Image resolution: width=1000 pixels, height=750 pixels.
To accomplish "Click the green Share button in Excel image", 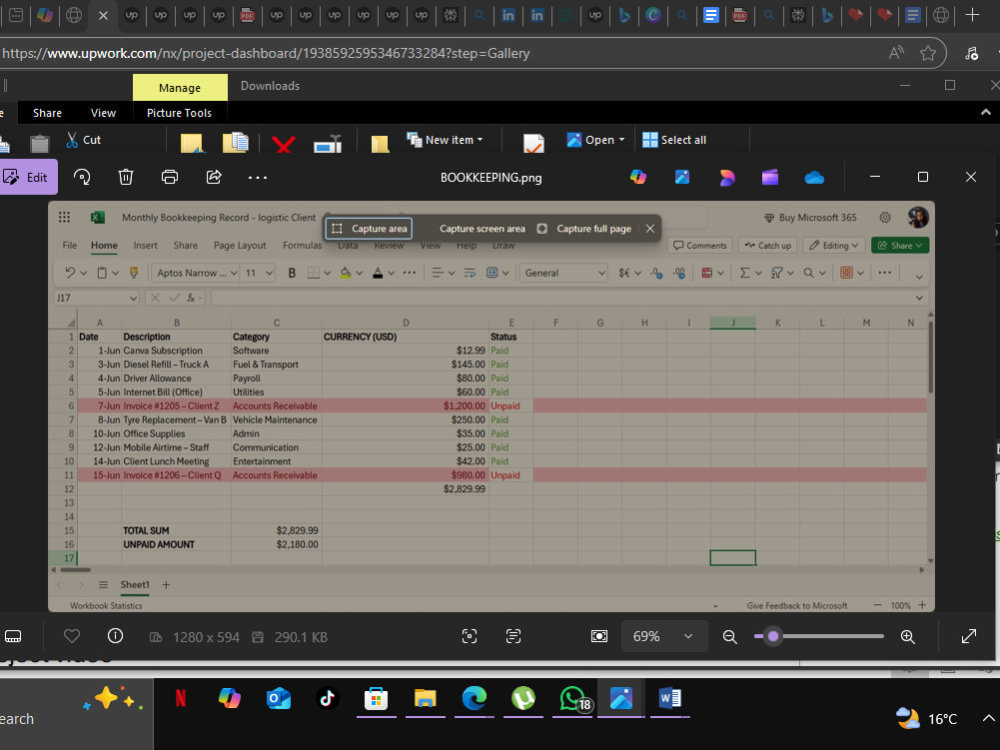I will [900, 246].
